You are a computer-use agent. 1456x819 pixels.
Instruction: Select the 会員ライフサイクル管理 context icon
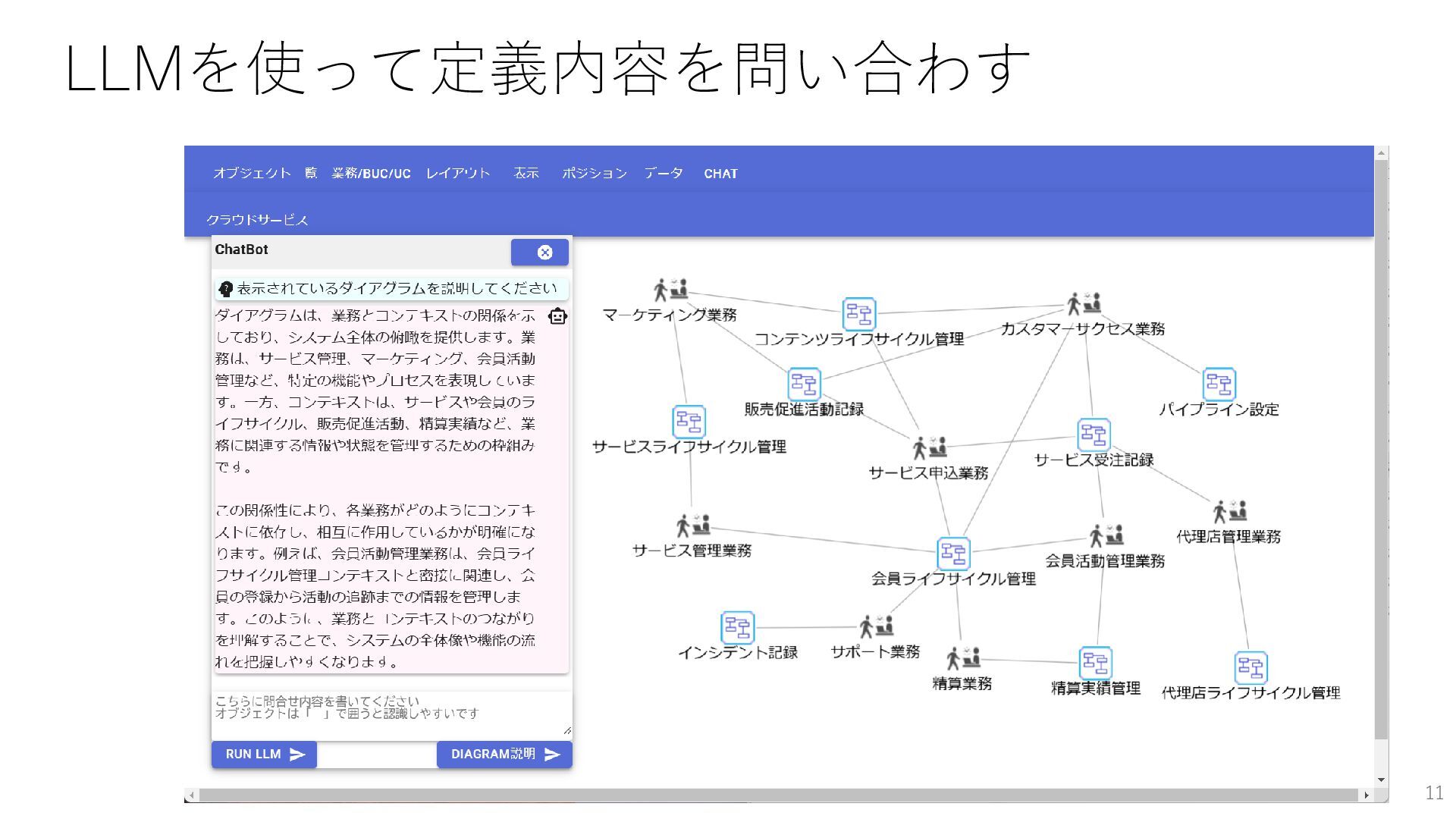coord(954,554)
